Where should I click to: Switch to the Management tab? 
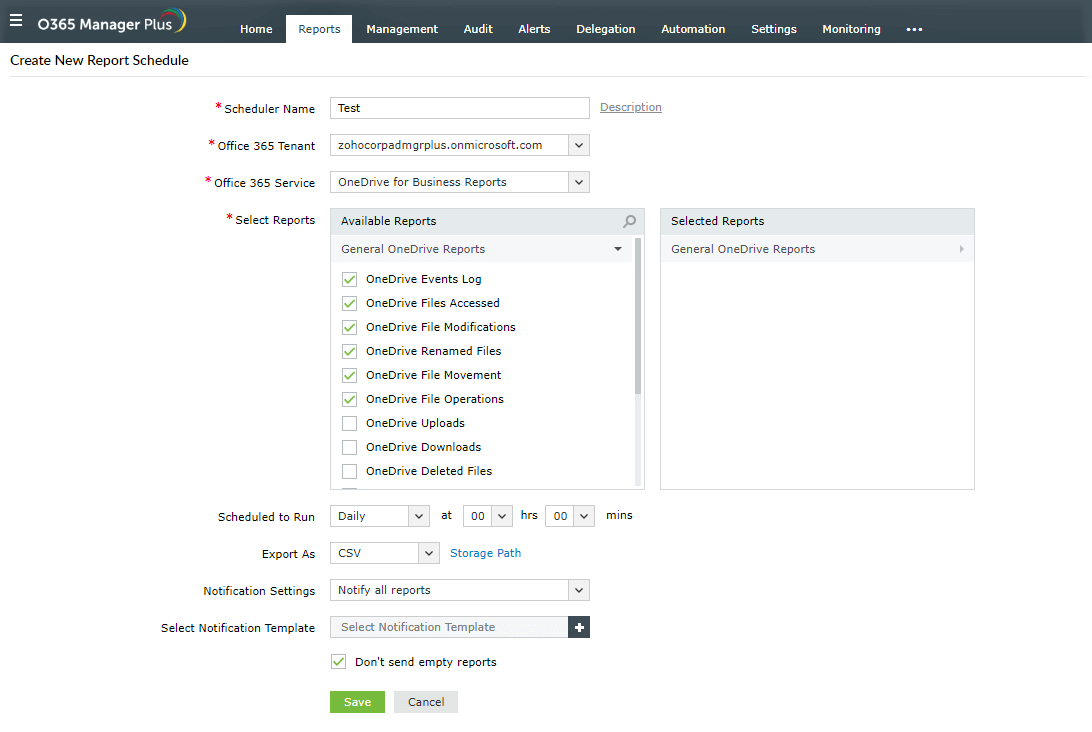pyautogui.click(x=402, y=29)
